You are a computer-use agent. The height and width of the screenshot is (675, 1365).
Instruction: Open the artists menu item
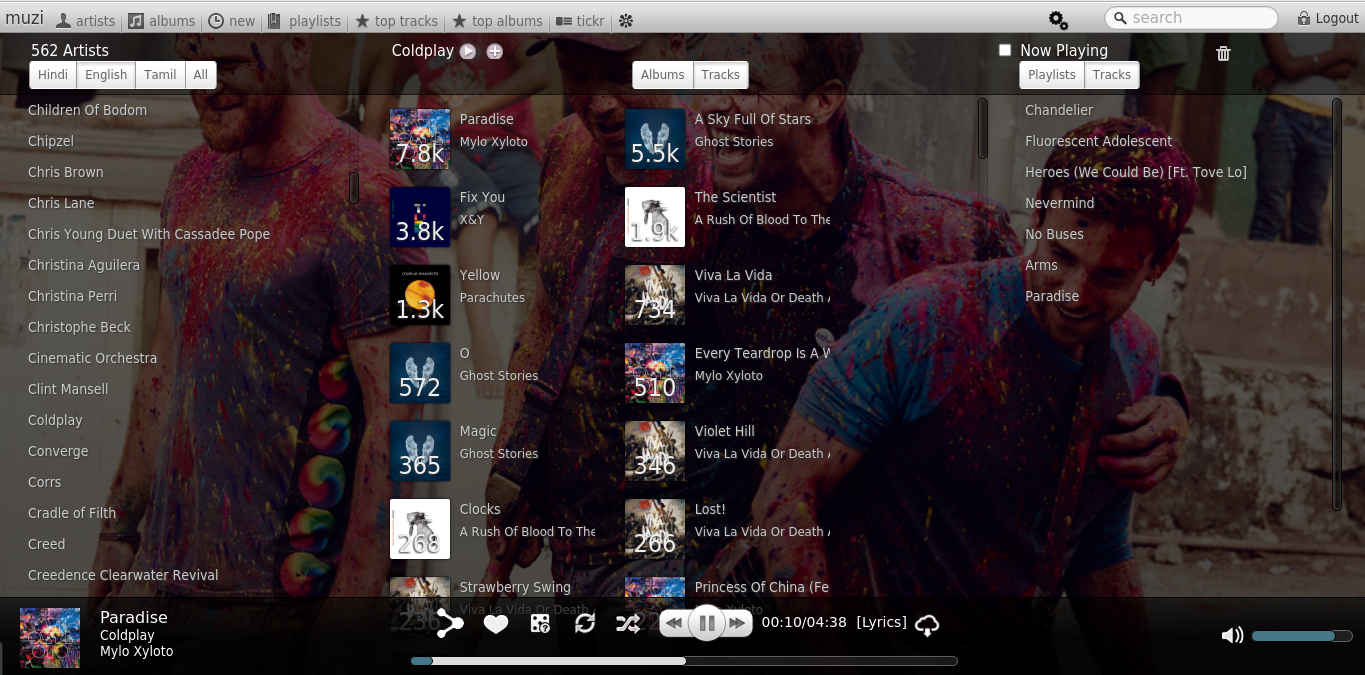pos(85,21)
